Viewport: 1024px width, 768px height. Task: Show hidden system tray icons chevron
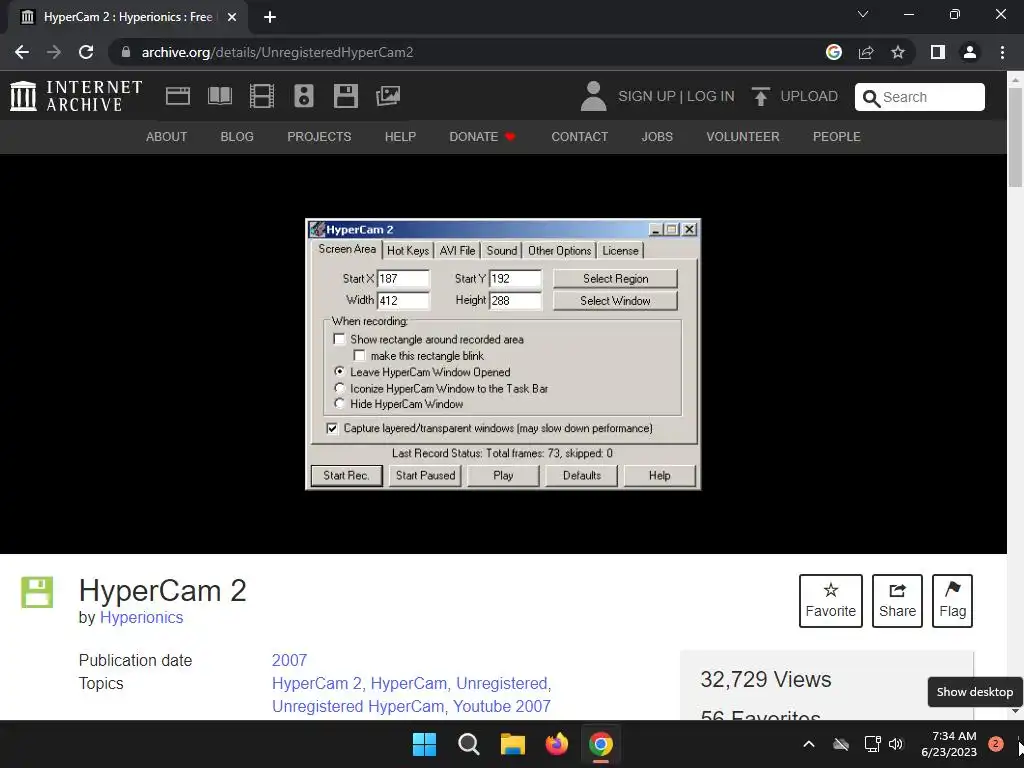tap(808, 744)
